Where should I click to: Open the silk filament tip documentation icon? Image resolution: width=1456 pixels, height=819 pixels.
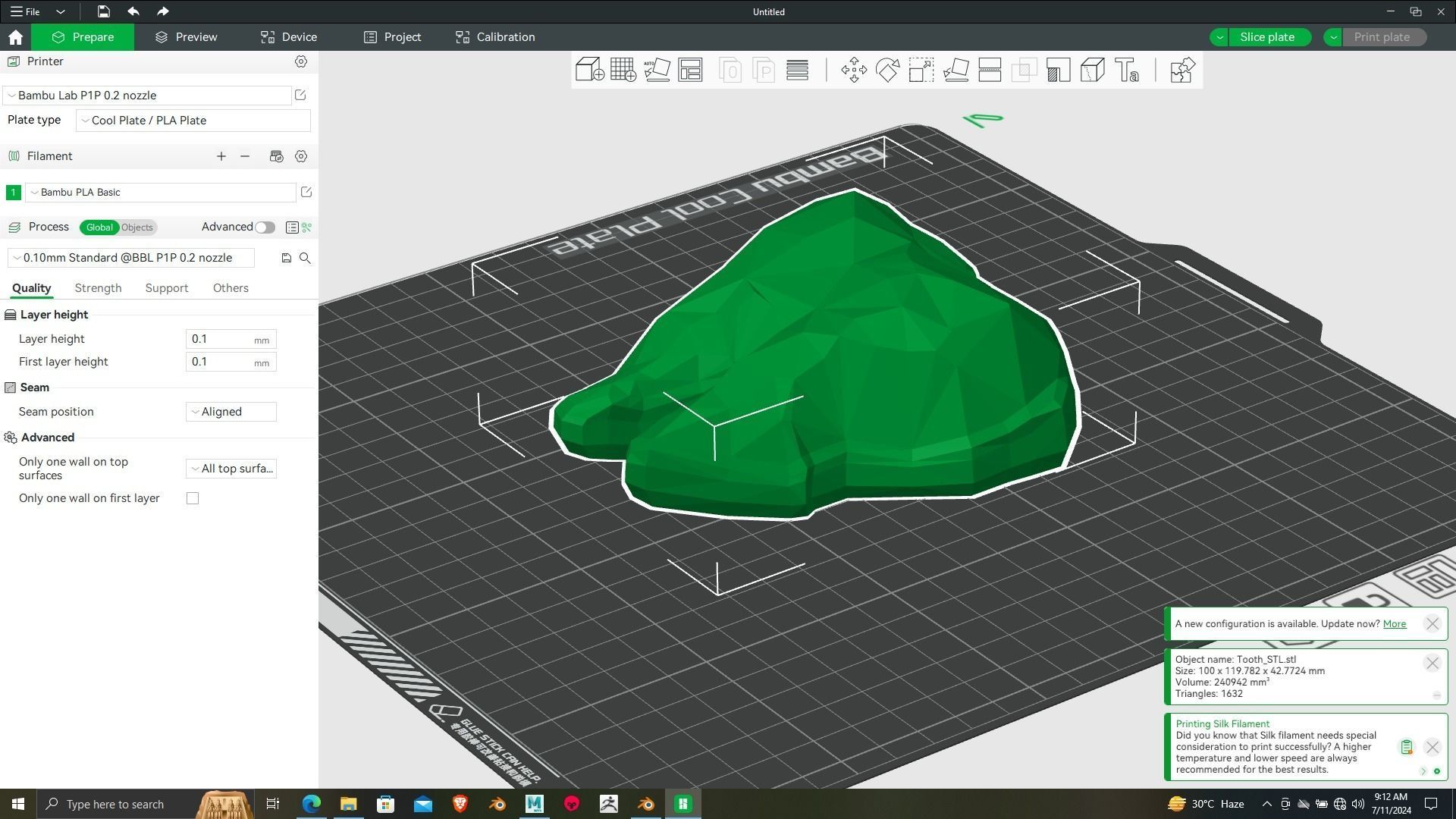(x=1406, y=747)
